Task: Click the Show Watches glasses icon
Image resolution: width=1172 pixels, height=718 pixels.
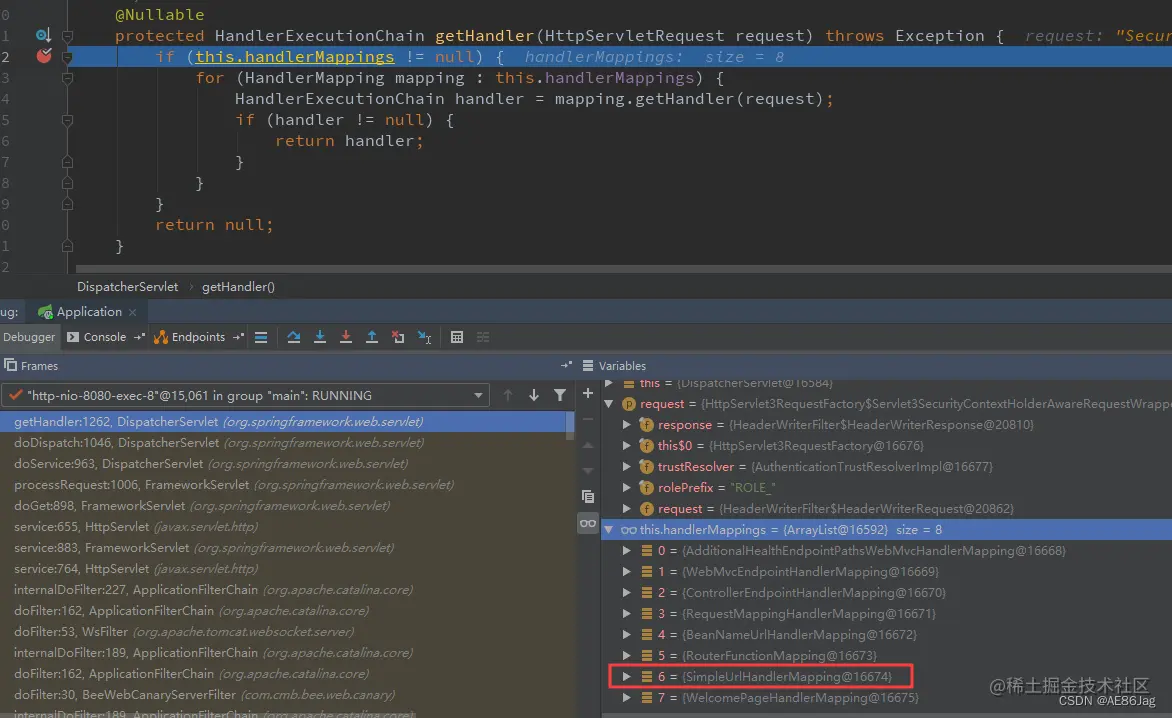Action: [588, 523]
